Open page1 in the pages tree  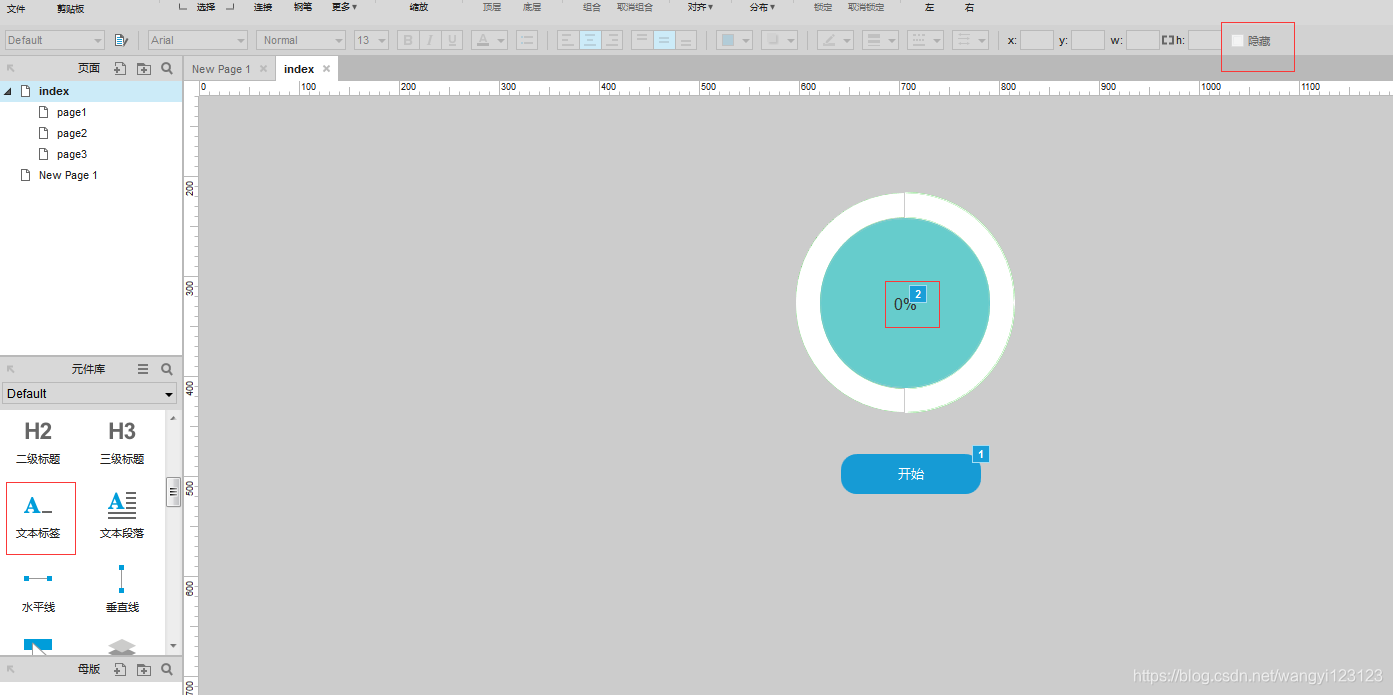coord(71,112)
